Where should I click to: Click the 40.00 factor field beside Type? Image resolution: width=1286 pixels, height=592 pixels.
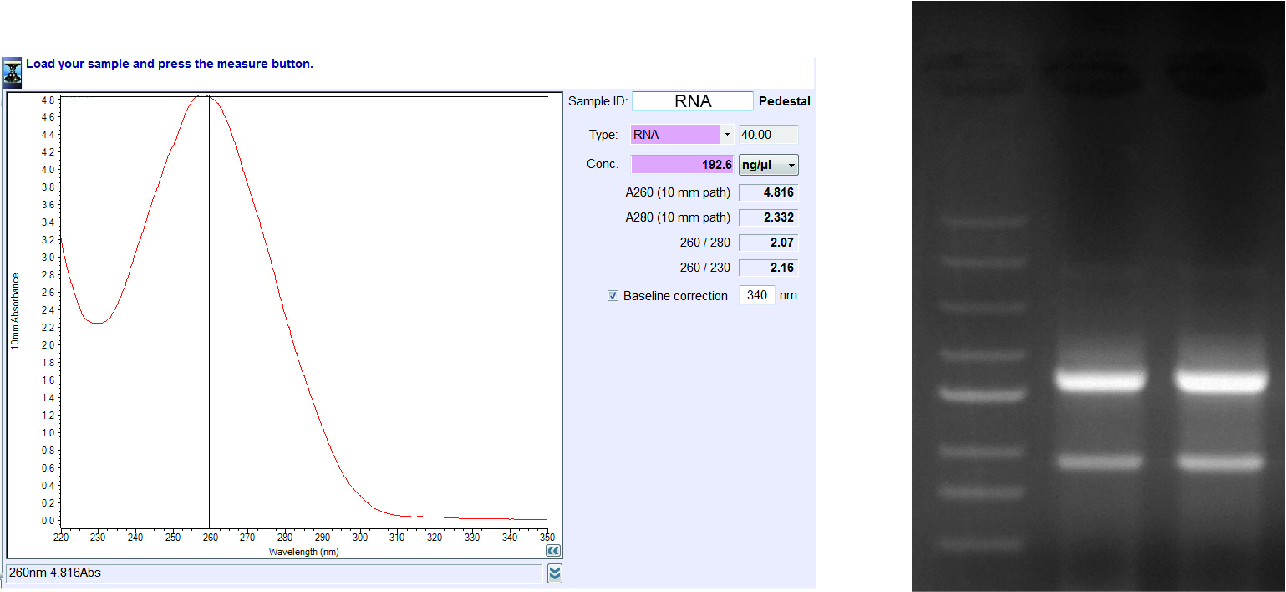tap(767, 135)
